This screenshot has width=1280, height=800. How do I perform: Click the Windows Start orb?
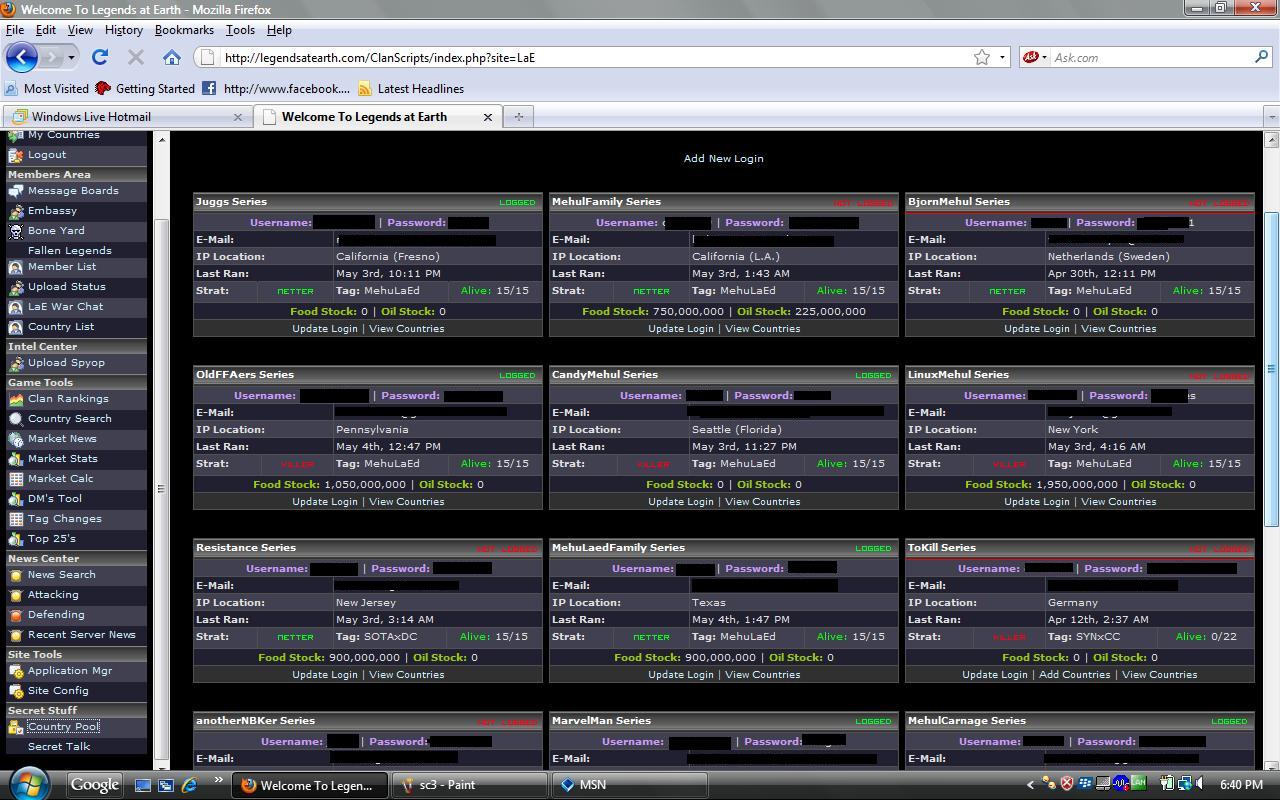tap(28, 783)
